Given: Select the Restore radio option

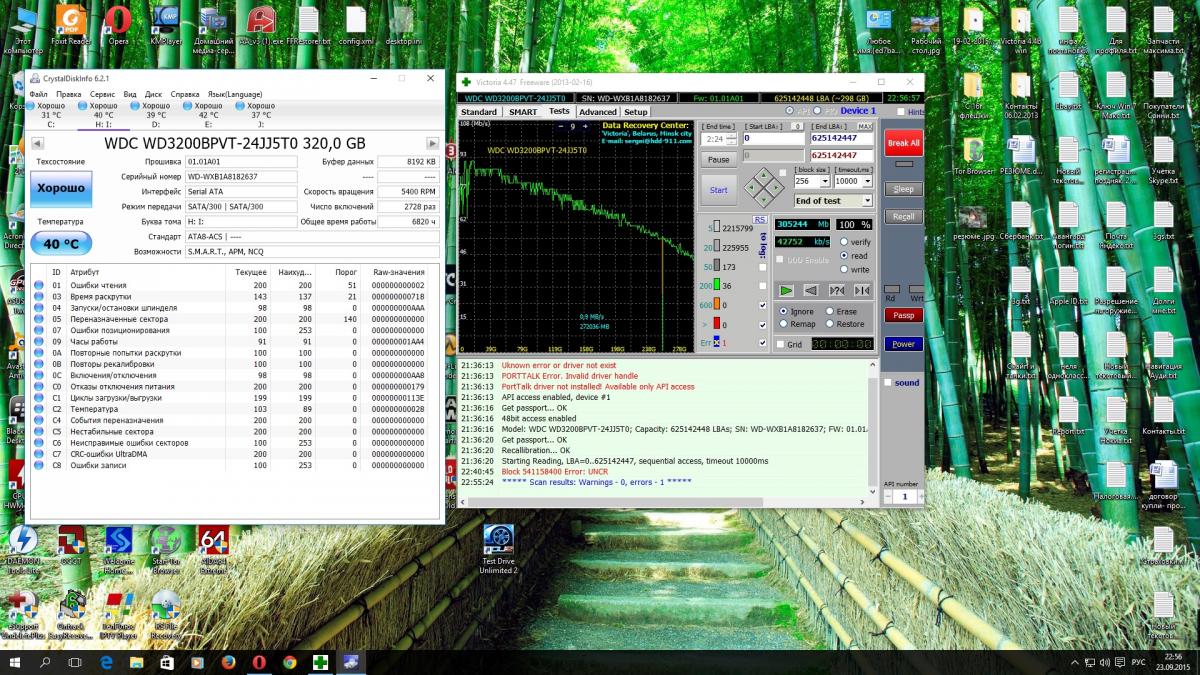Looking at the screenshot, I should 829,324.
